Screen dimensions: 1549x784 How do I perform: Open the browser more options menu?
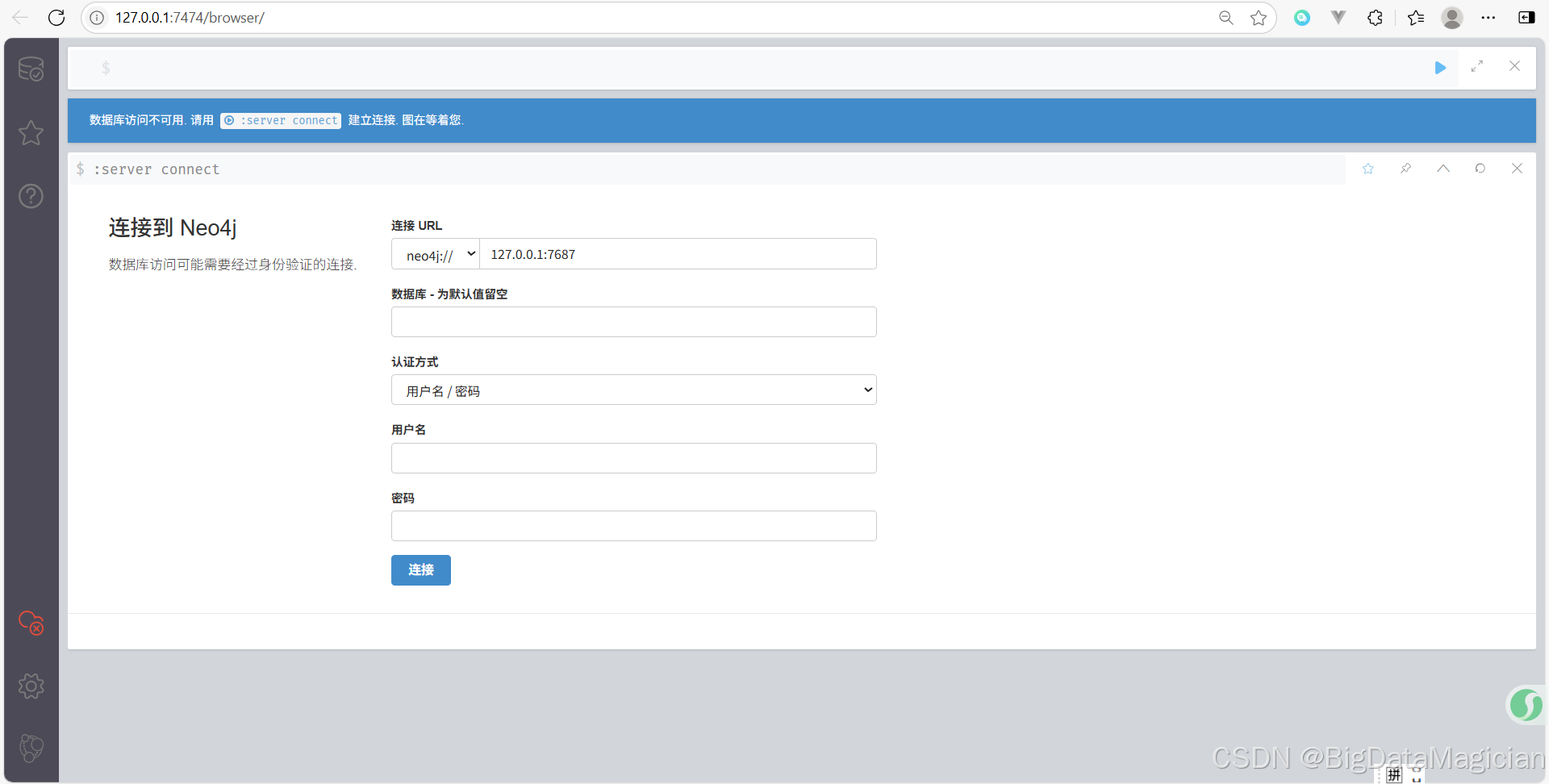[x=1488, y=18]
